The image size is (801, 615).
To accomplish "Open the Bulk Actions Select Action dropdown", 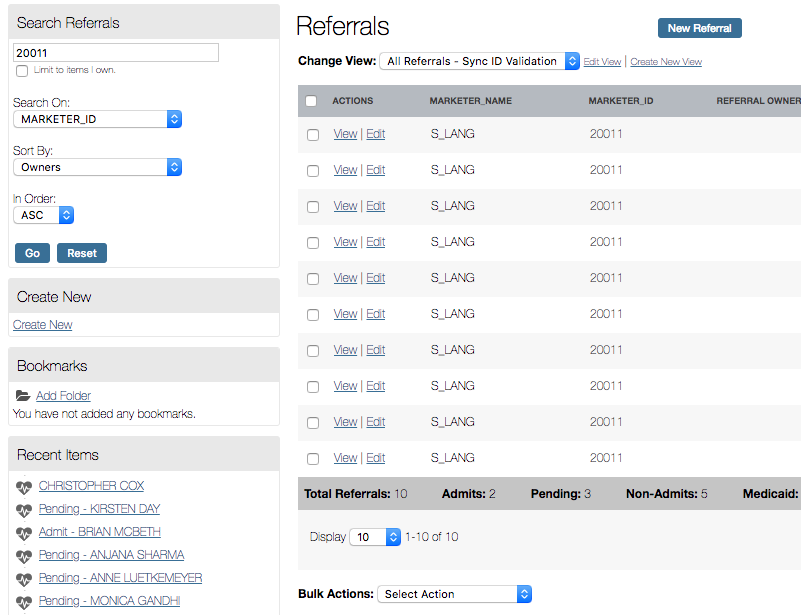I will pyautogui.click(x=455, y=594).
